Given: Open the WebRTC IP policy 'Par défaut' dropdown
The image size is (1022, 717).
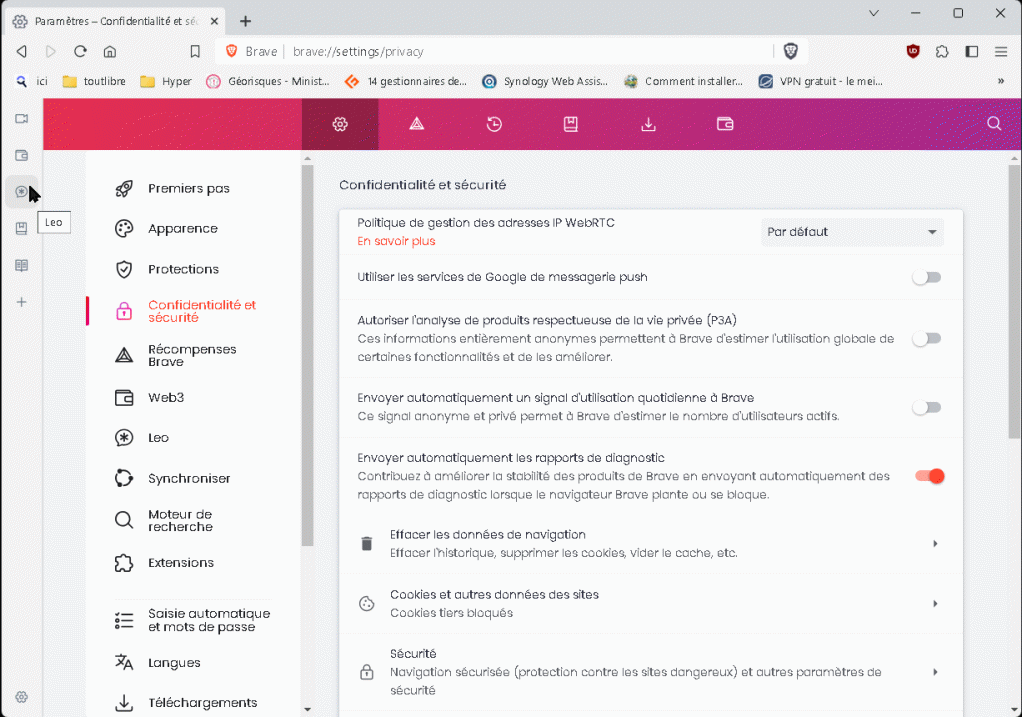Looking at the screenshot, I should tap(853, 232).
